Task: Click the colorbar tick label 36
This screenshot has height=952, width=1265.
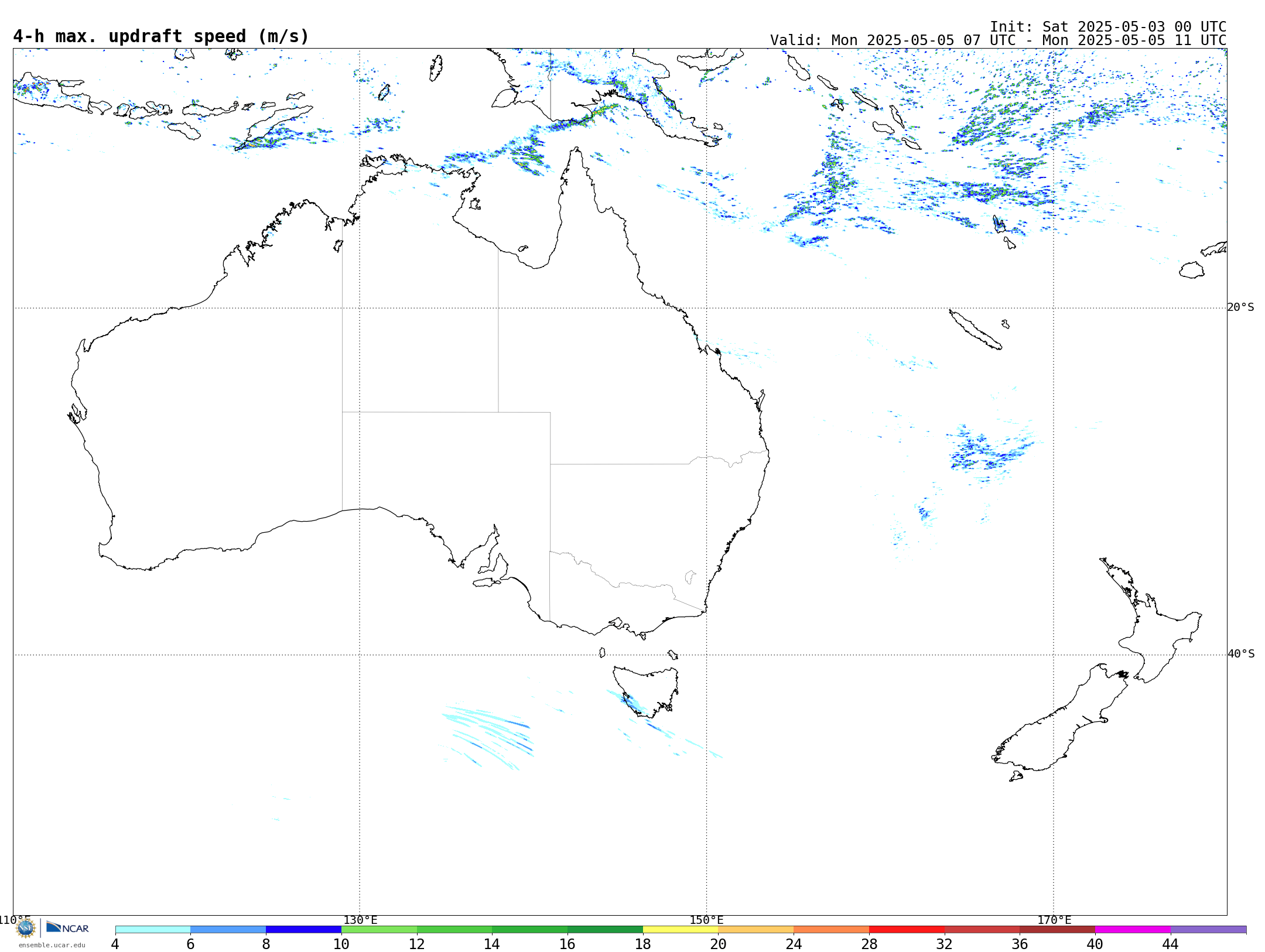Action: [1020, 944]
